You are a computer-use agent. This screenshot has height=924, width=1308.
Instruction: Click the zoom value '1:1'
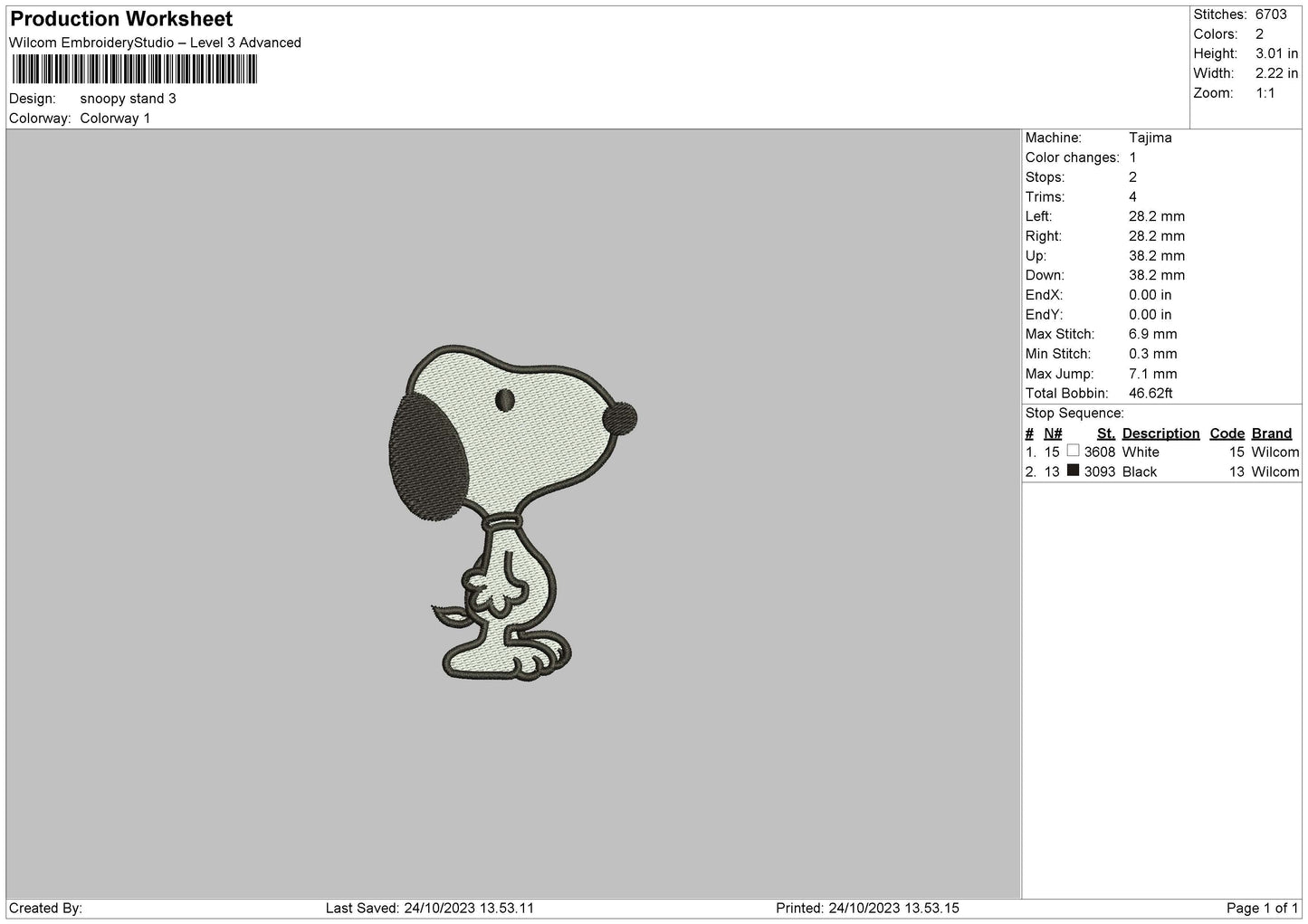(1265, 93)
